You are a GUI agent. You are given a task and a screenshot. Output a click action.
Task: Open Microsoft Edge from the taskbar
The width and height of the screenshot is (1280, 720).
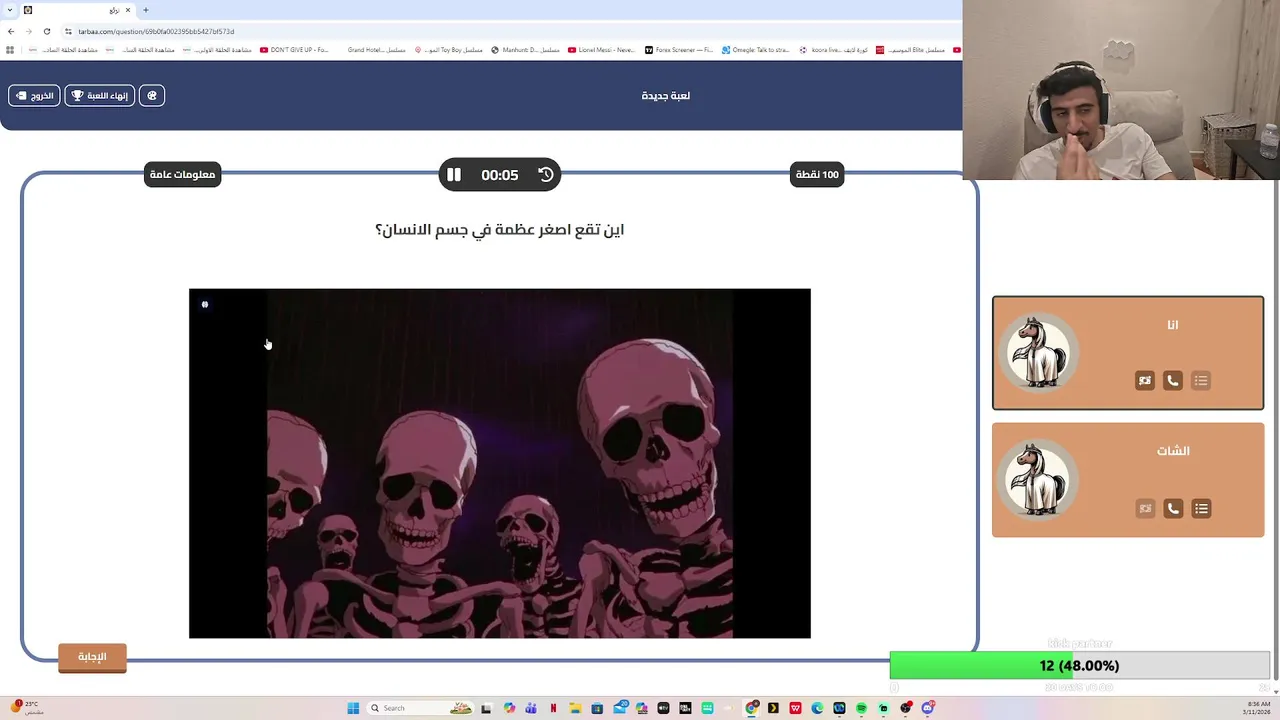(x=817, y=708)
